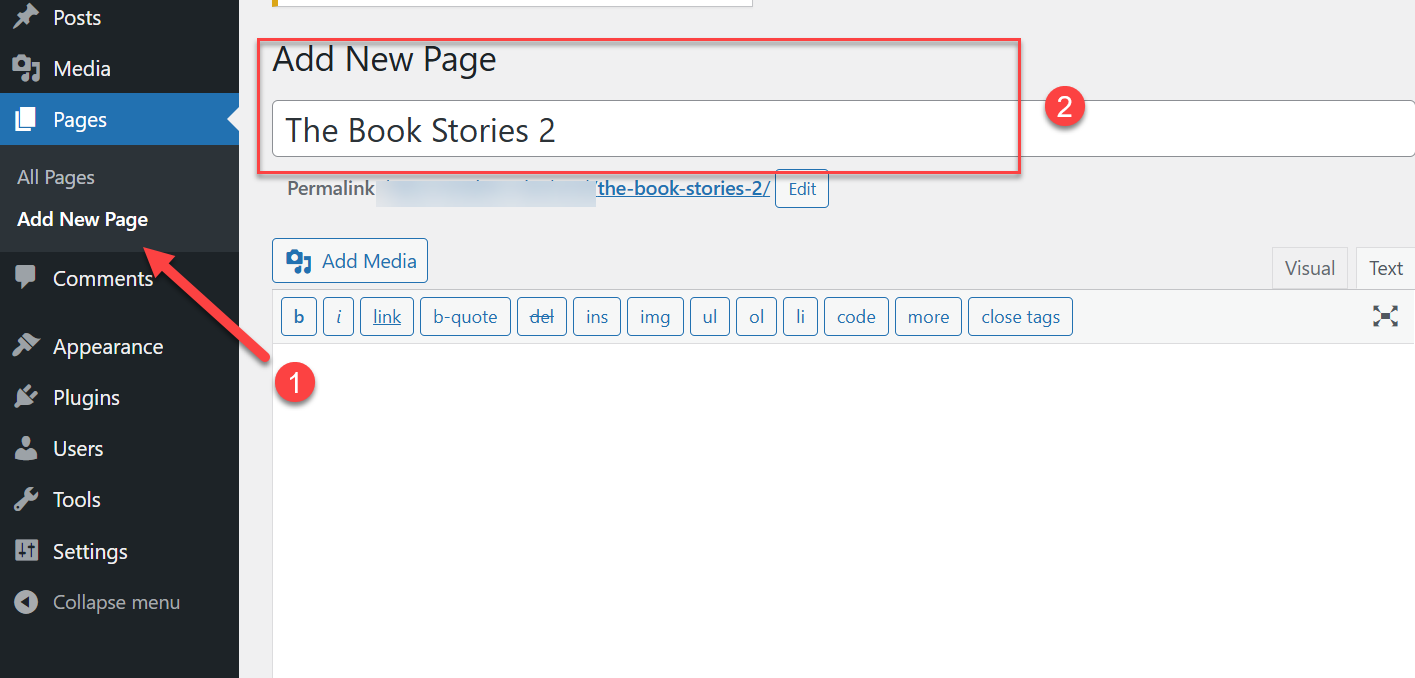Open the Appearance menu
This screenshot has height=678, width=1415.
108,347
